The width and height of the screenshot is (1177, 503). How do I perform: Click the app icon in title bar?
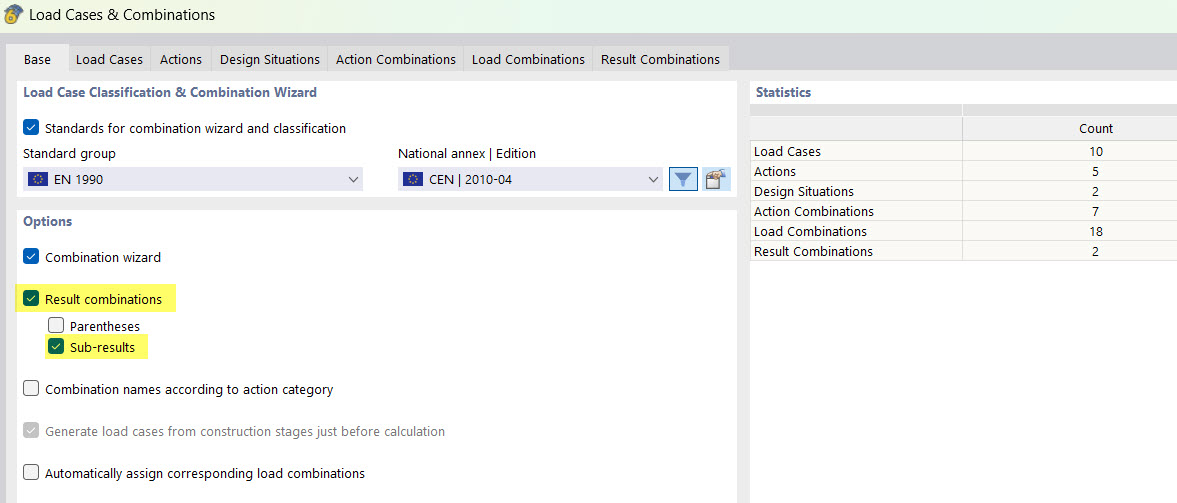pyautogui.click(x=13, y=14)
